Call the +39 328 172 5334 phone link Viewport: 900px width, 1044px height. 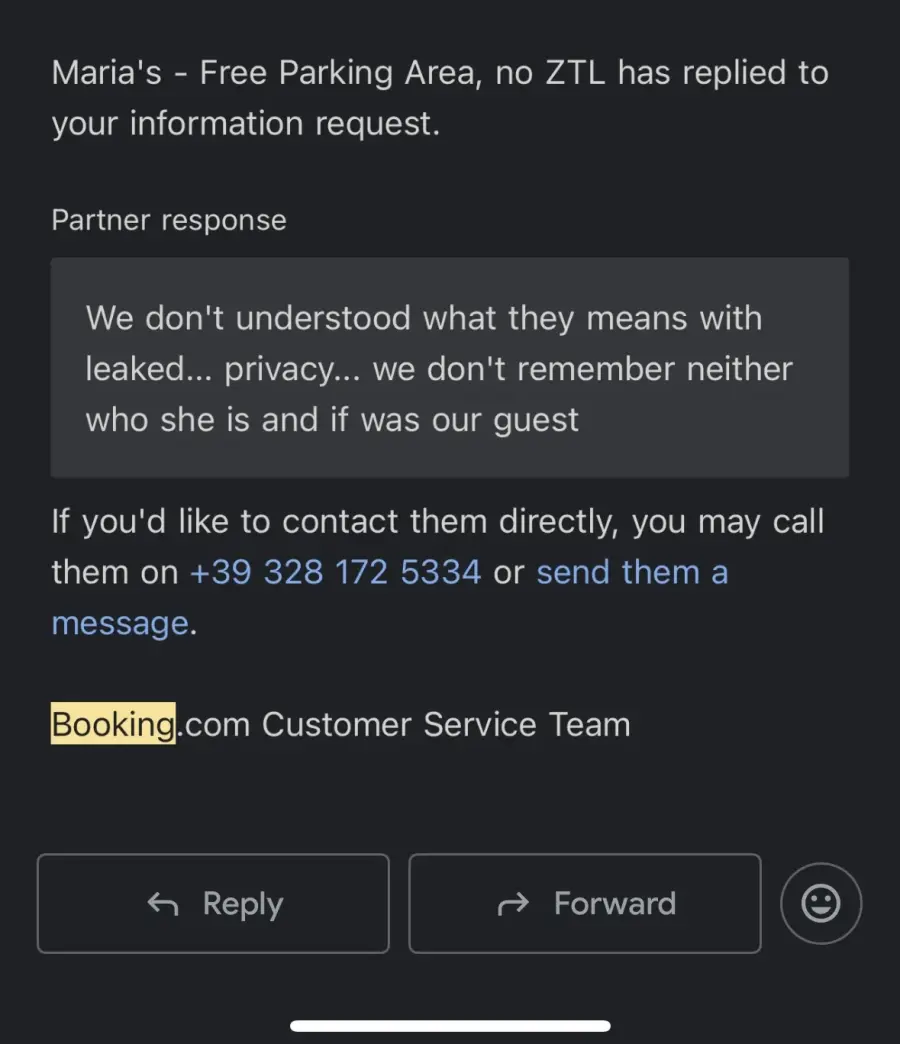335,572
